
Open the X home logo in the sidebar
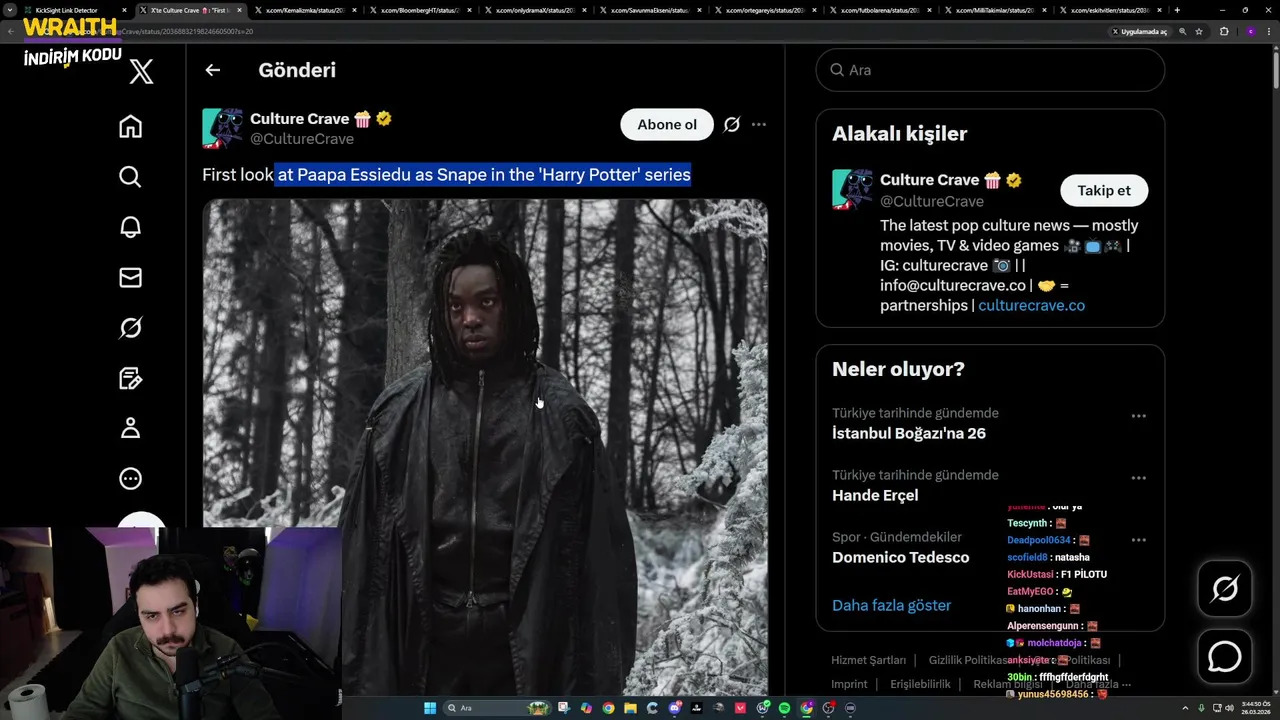pos(141,70)
